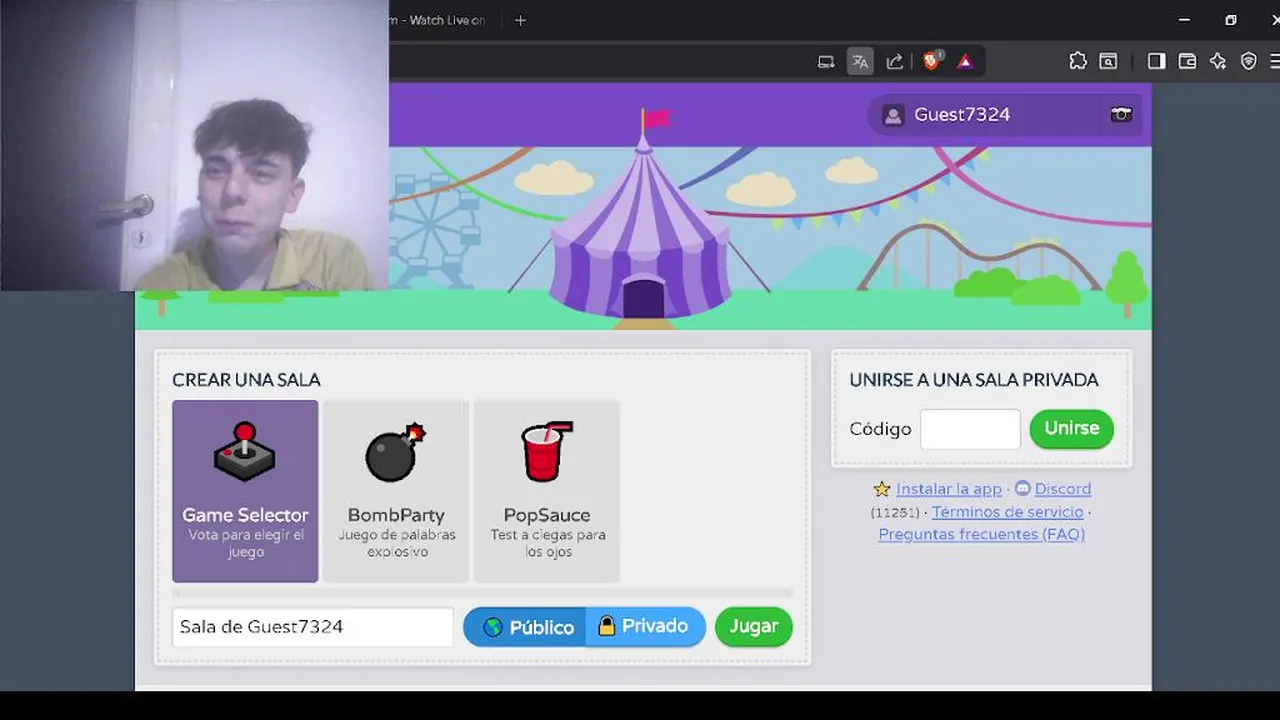This screenshot has height=720, width=1280.
Task: Open Leo AI sparkle icon
Action: pyautogui.click(x=1217, y=61)
